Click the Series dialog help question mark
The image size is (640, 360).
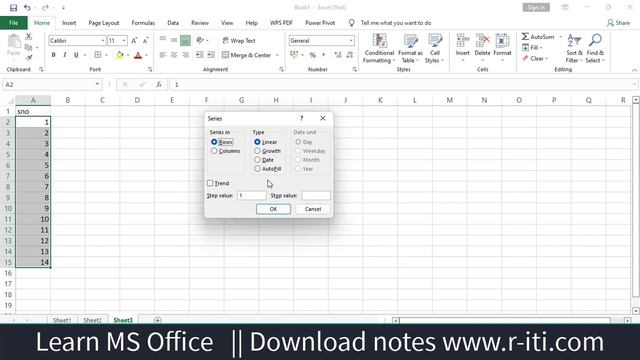click(x=302, y=118)
